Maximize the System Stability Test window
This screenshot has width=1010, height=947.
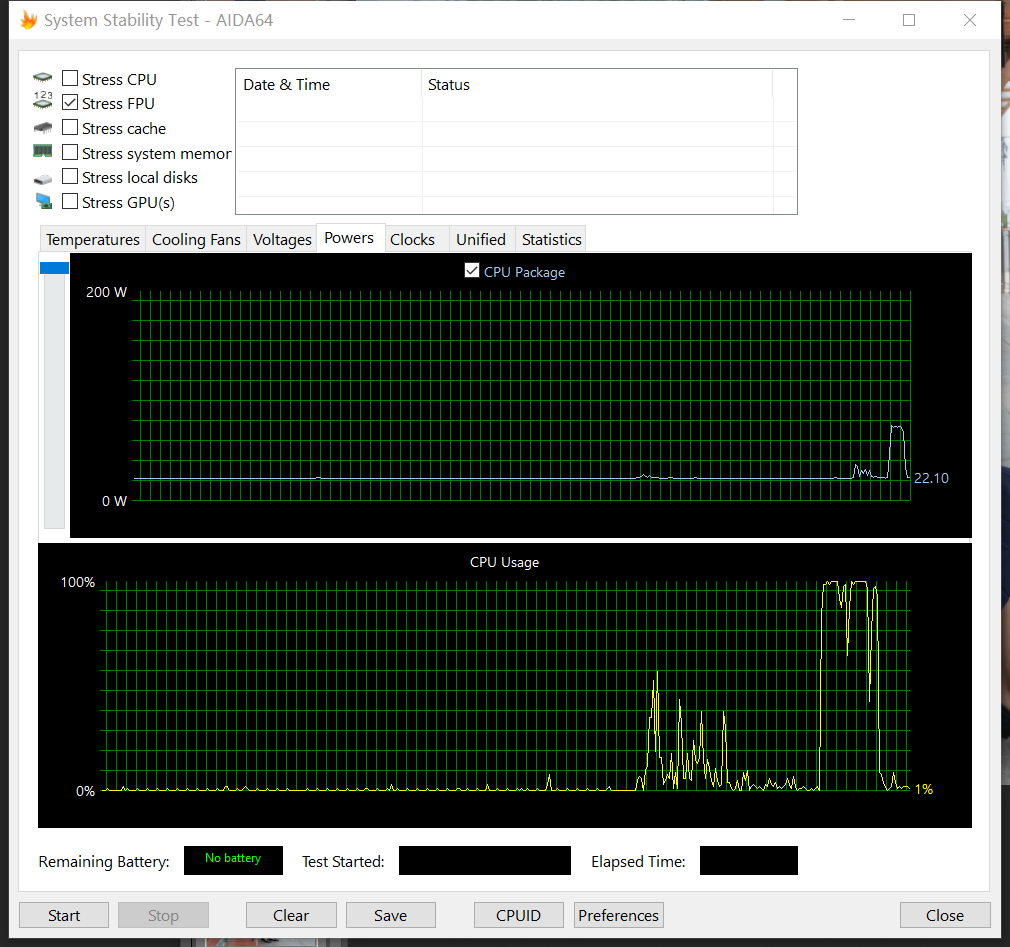pyautogui.click(x=909, y=20)
